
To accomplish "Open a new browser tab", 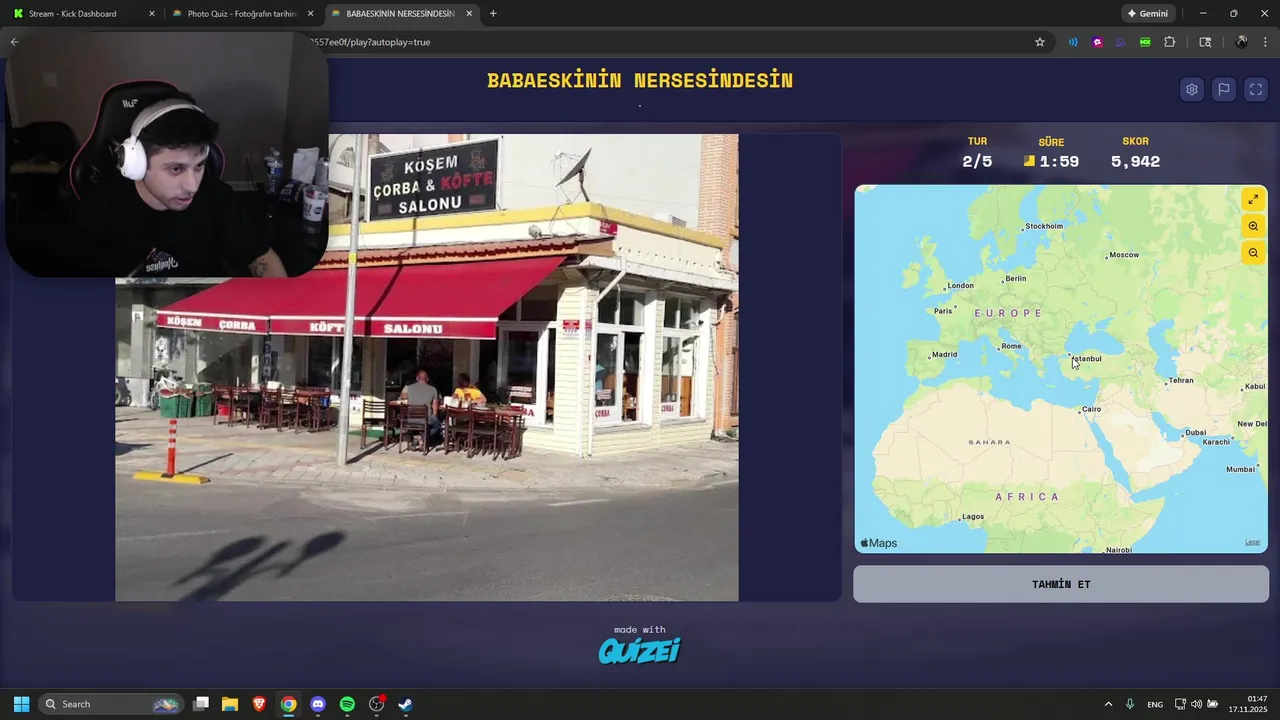I will (x=493, y=14).
